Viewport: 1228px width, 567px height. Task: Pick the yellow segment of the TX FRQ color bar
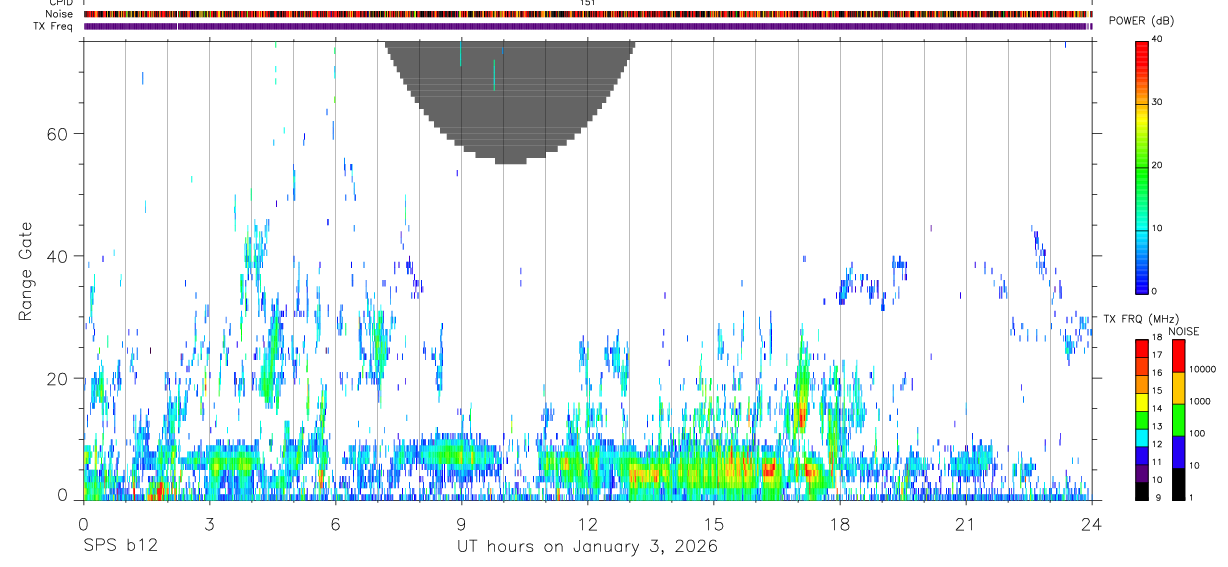[x=1142, y=402]
